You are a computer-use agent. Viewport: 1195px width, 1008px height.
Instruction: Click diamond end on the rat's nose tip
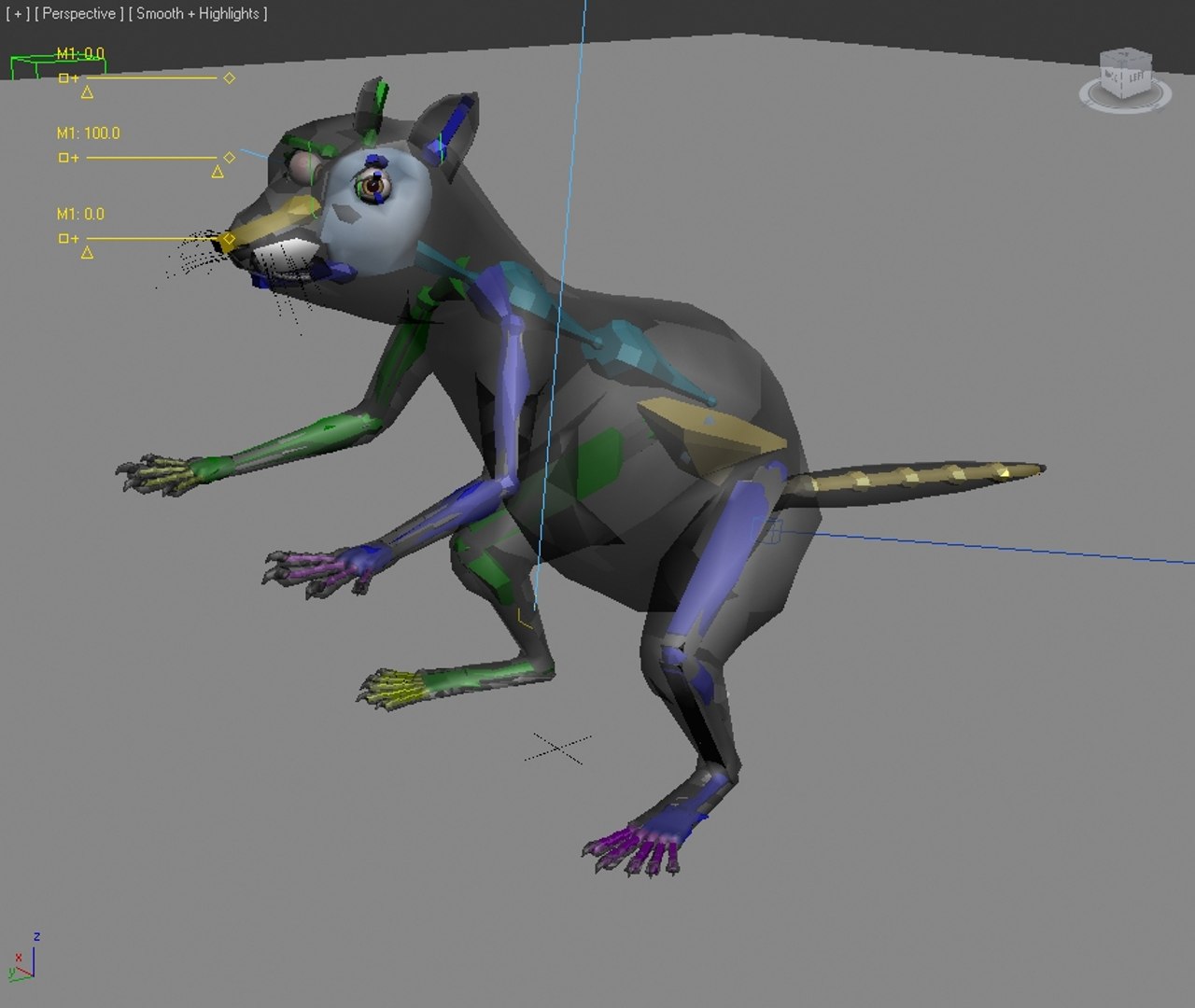[229, 240]
